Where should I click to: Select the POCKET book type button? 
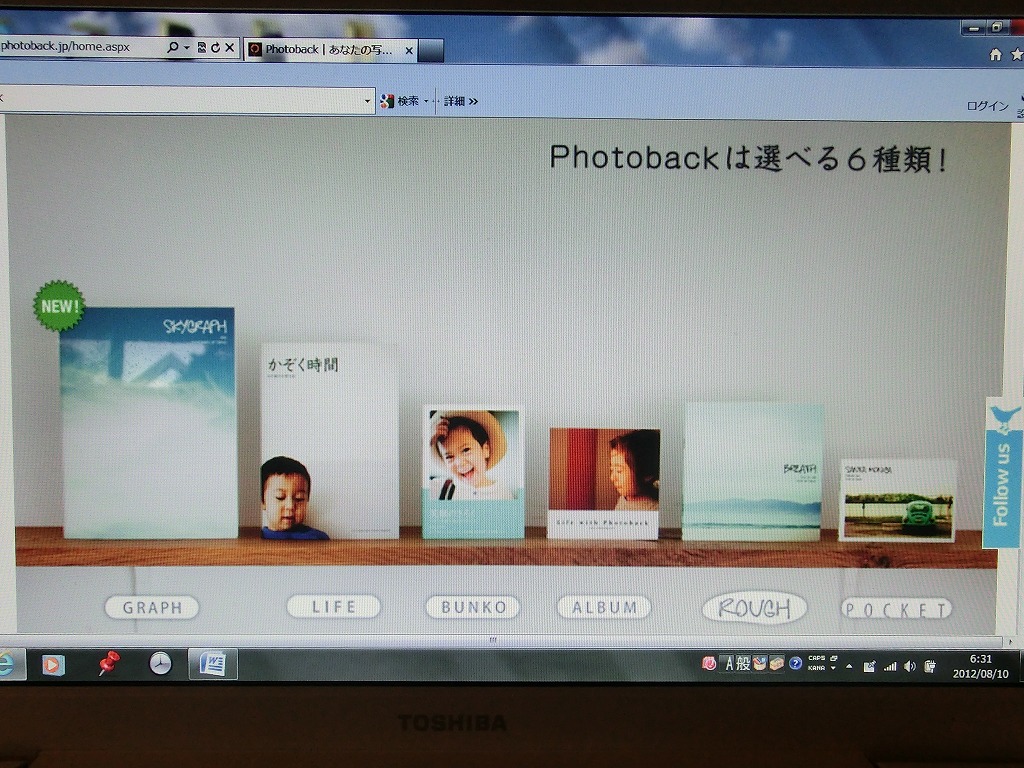pos(897,609)
